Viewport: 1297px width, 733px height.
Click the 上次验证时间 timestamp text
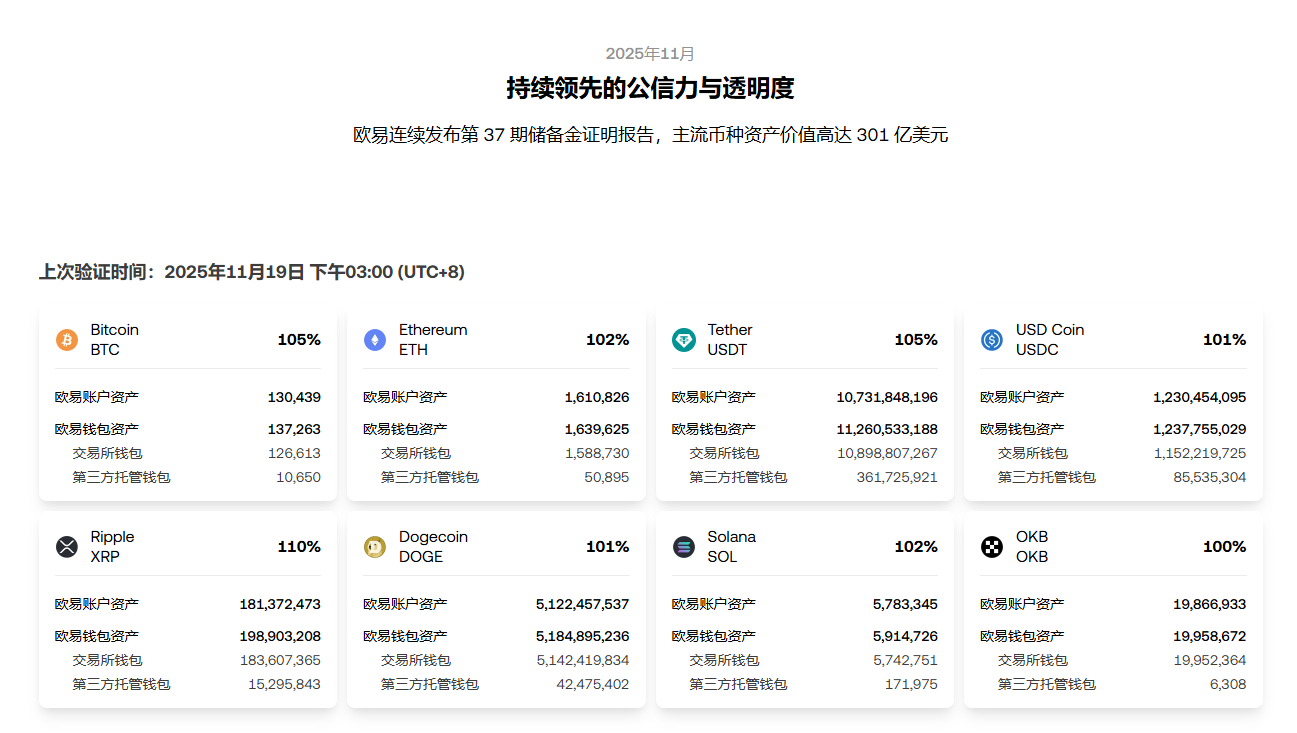252,272
